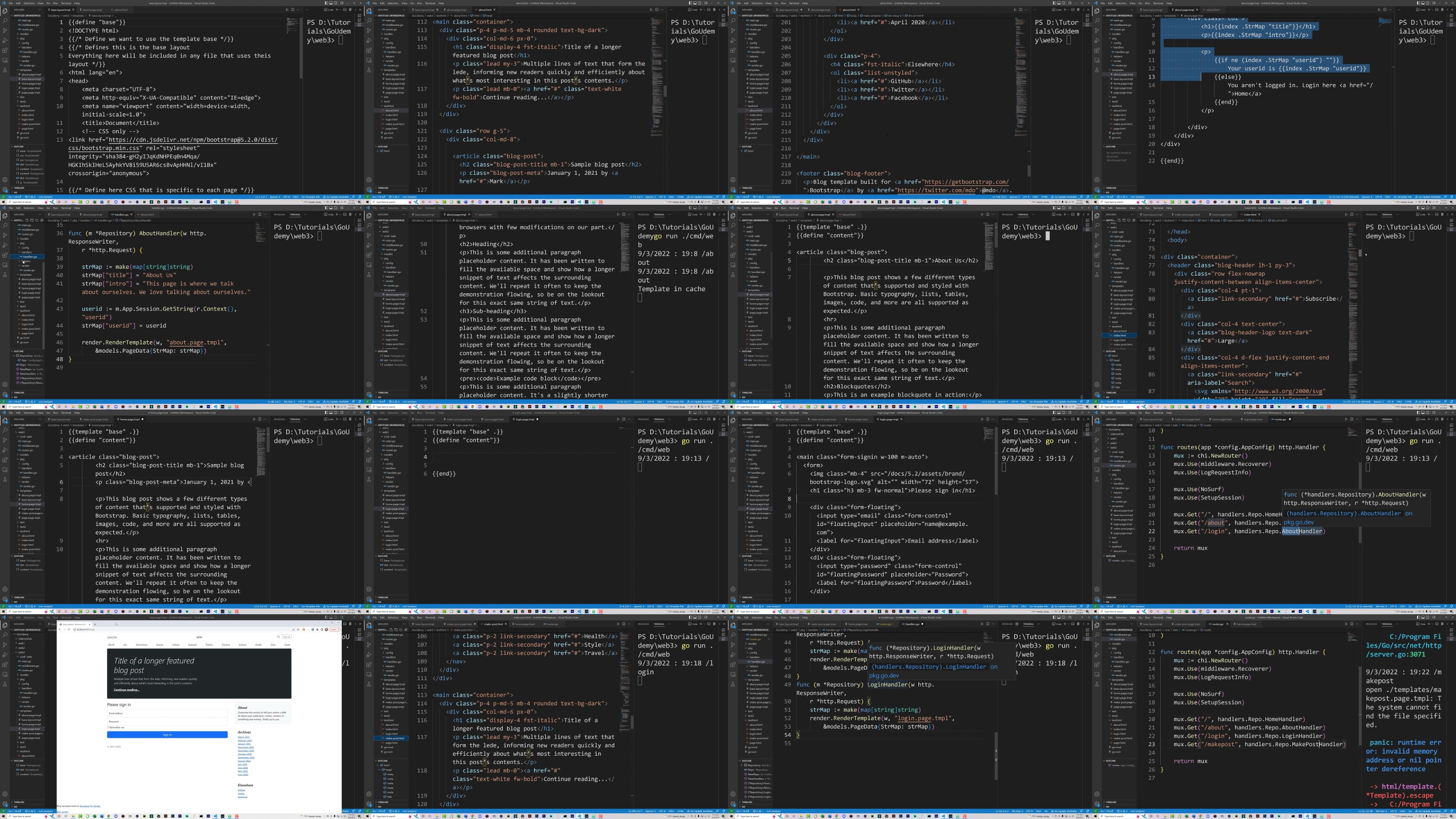Click the Split Editor icon in the base.layout.tmpl window
This screenshot has width=1456, height=819.
point(293,10)
